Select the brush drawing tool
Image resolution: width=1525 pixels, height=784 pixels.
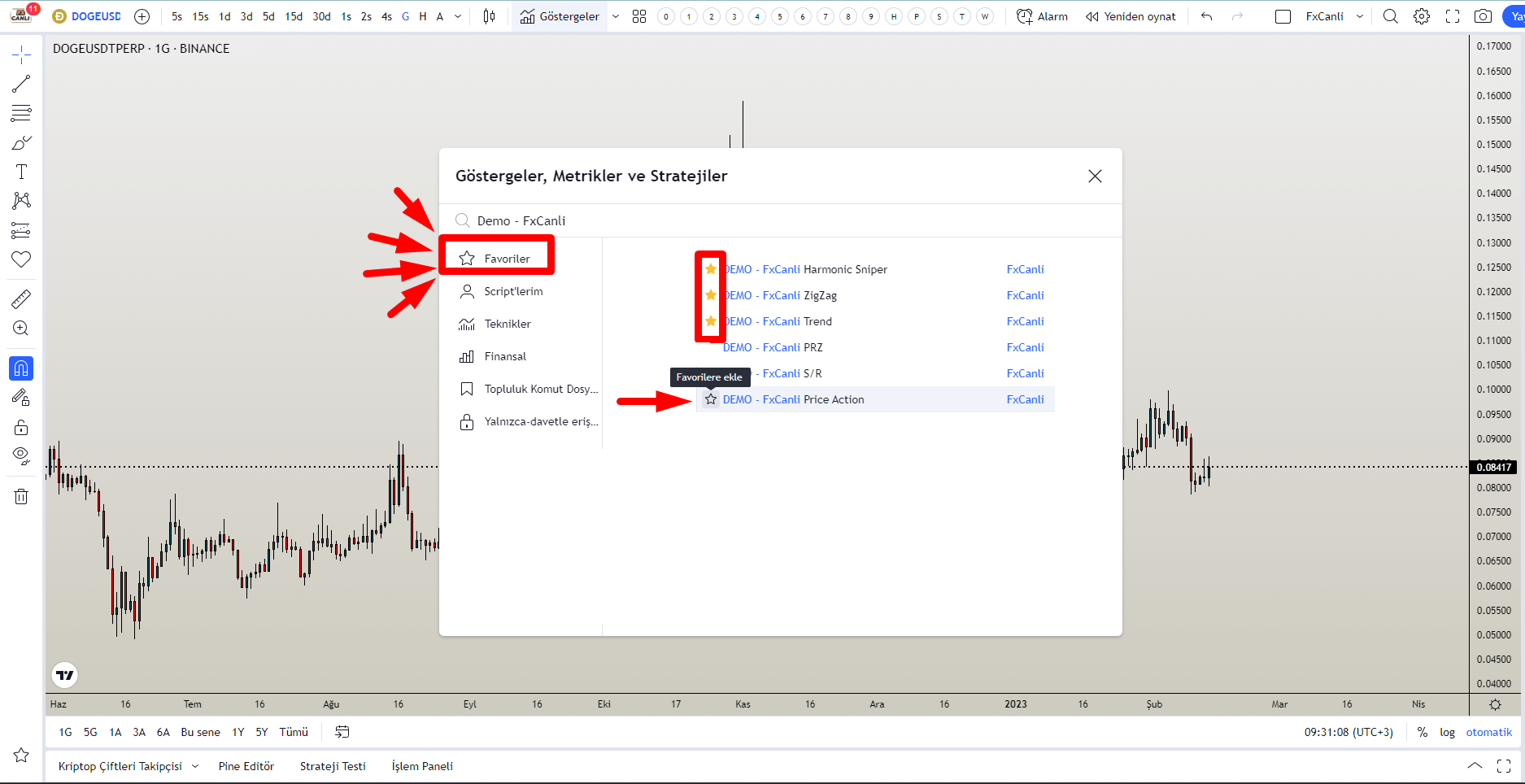(x=21, y=142)
